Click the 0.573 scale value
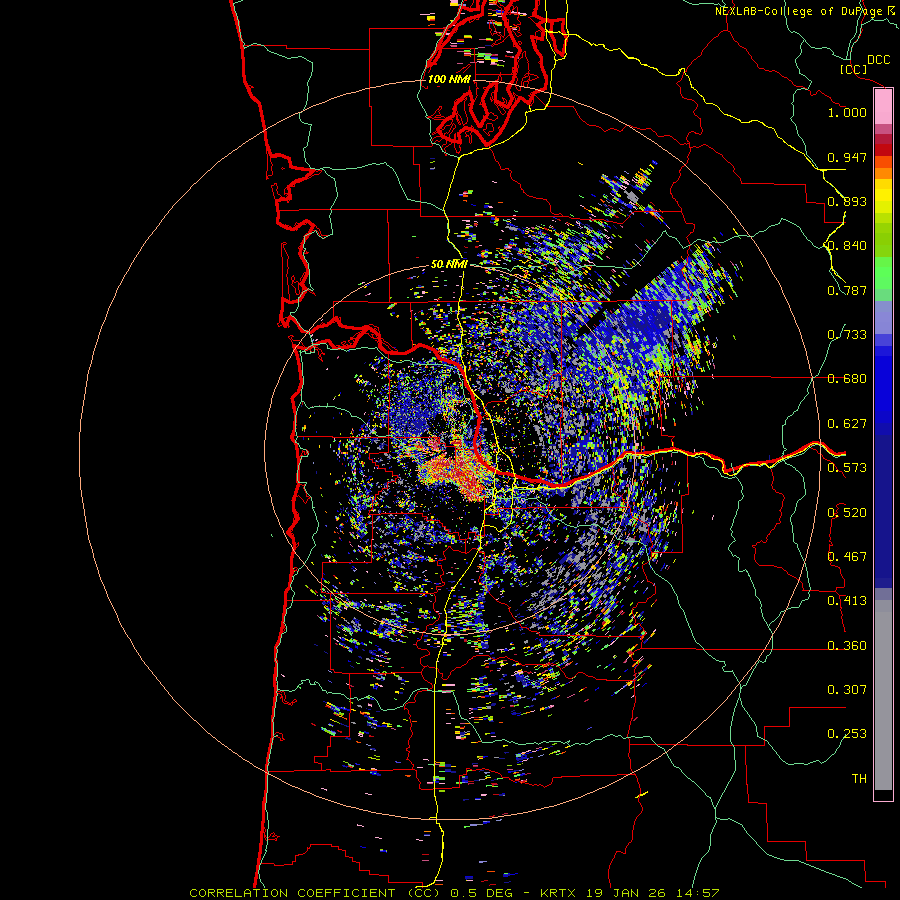 [847, 468]
